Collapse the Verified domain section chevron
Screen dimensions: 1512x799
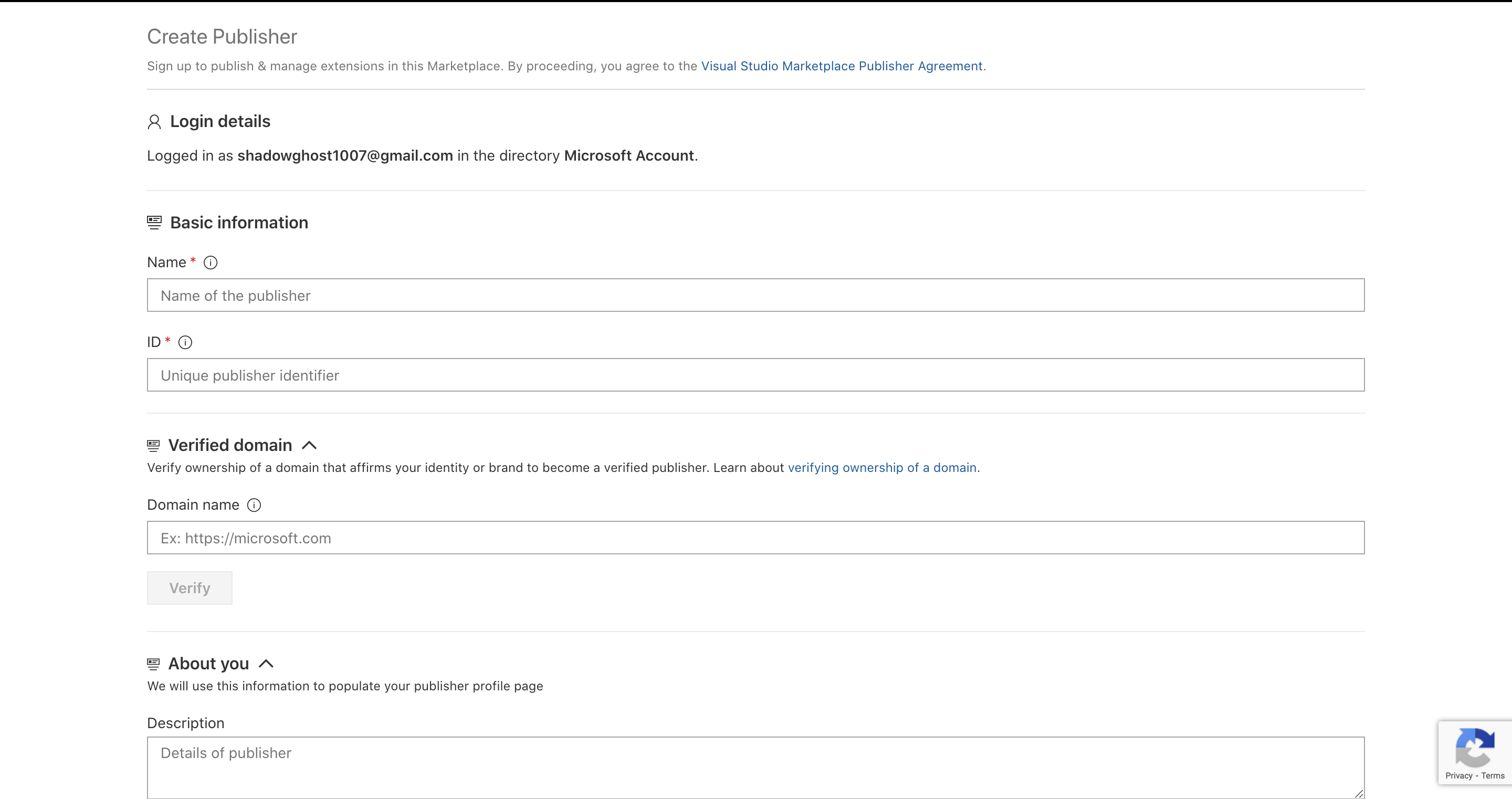pyautogui.click(x=309, y=446)
